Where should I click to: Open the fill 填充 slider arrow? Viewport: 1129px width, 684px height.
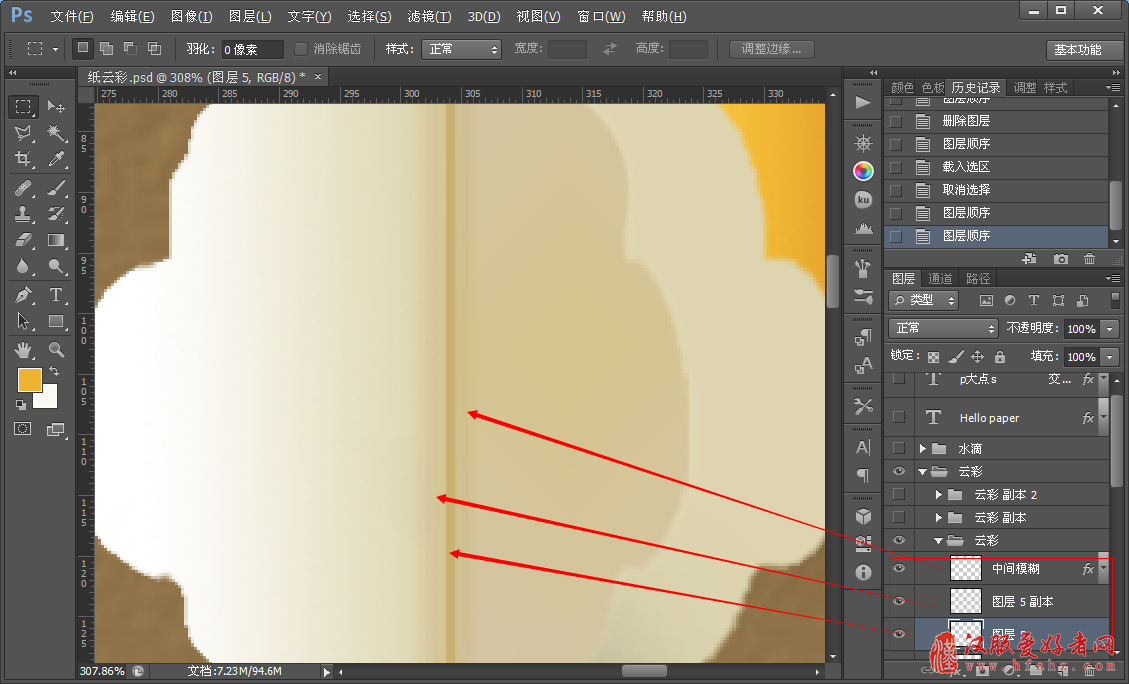[x=1110, y=356]
